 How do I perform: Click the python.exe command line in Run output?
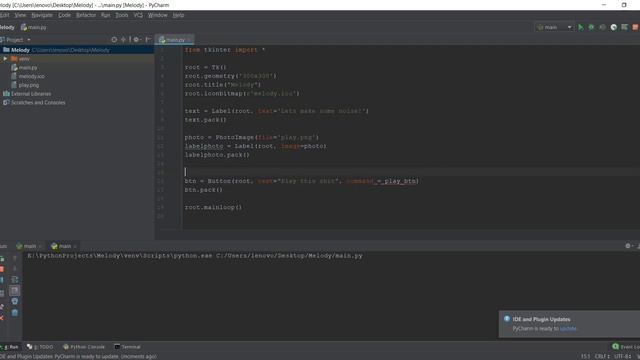195,256
